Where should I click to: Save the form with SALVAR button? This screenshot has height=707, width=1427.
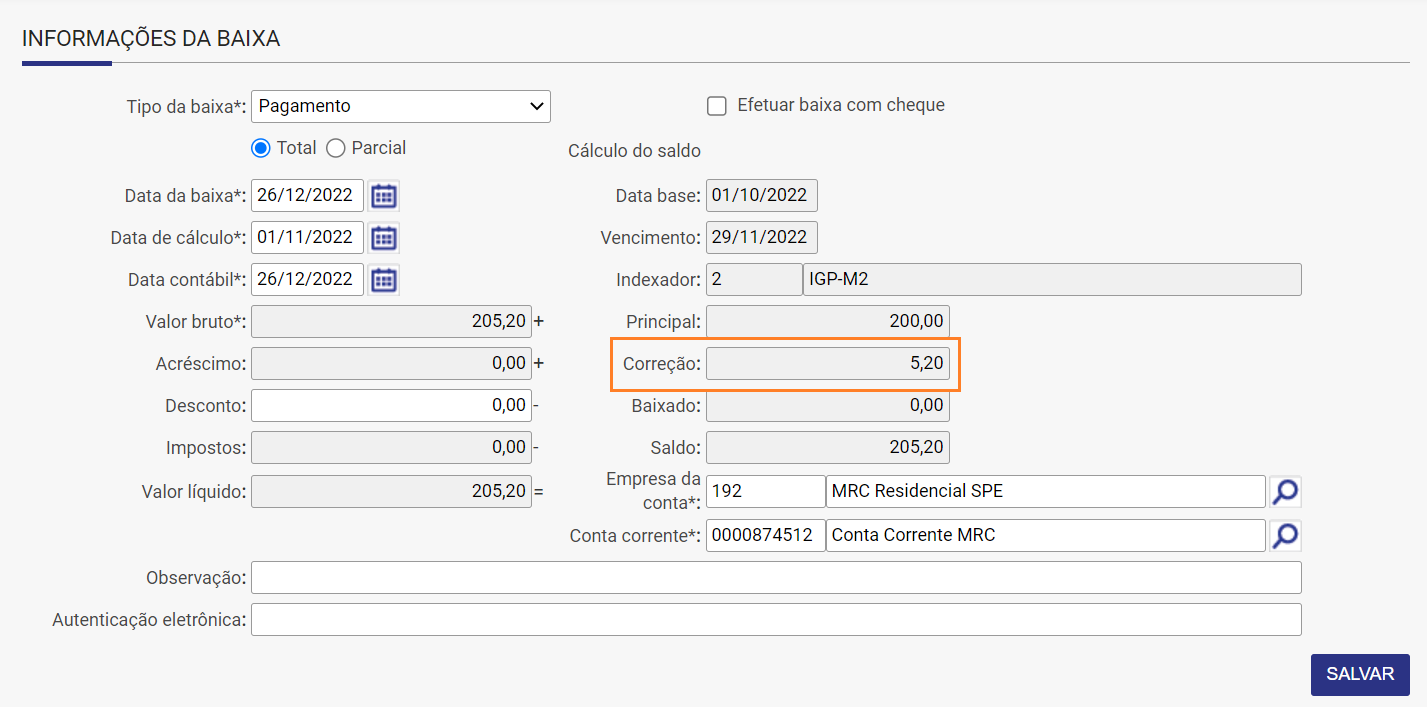point(1360,674)
